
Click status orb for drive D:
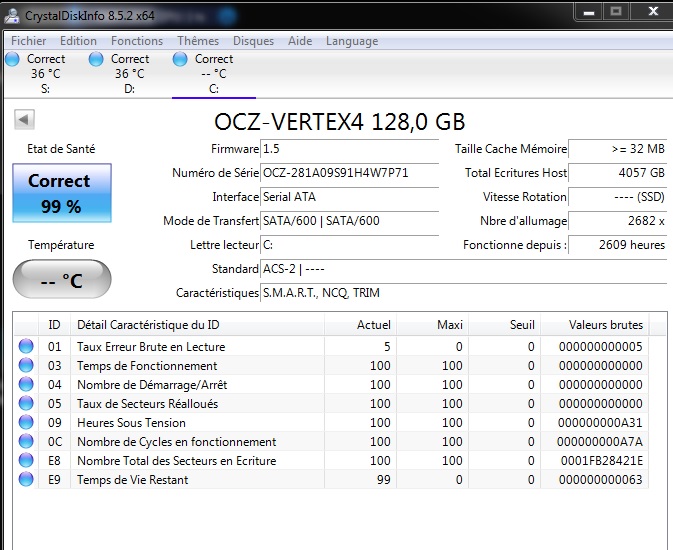[96, 59]
